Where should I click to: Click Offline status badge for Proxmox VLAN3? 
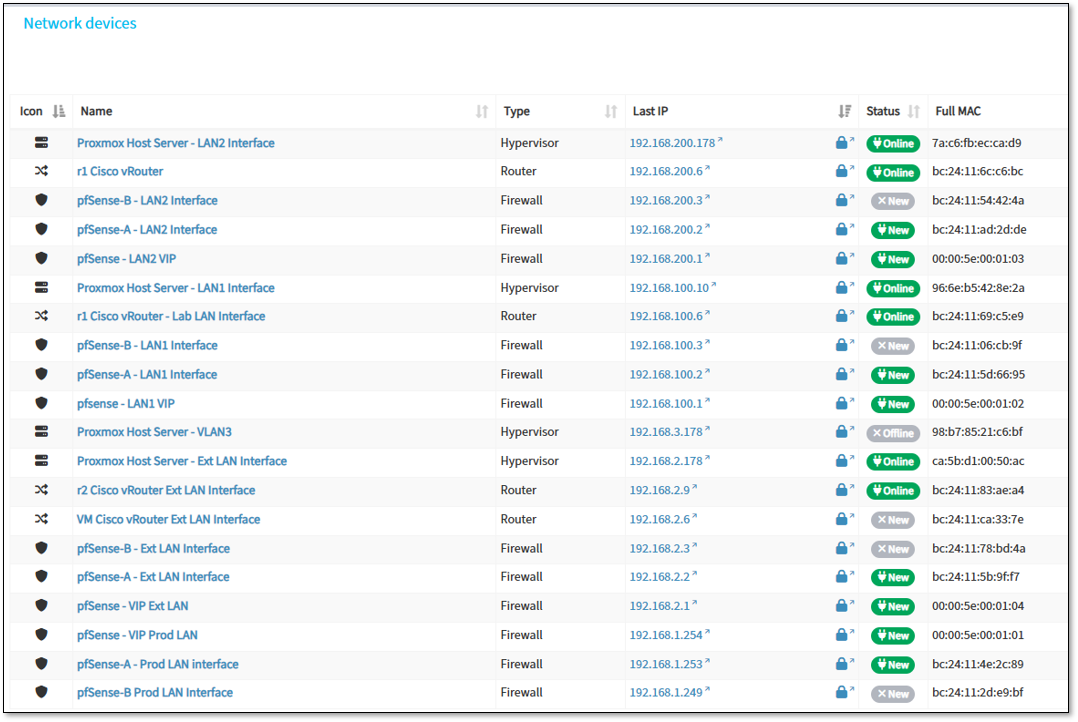coord(892,433)
